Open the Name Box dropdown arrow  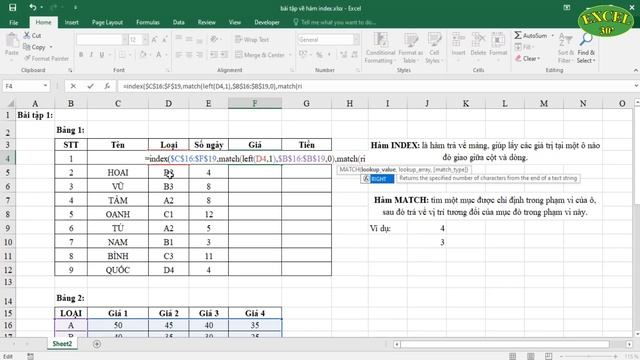coord(45,86)
